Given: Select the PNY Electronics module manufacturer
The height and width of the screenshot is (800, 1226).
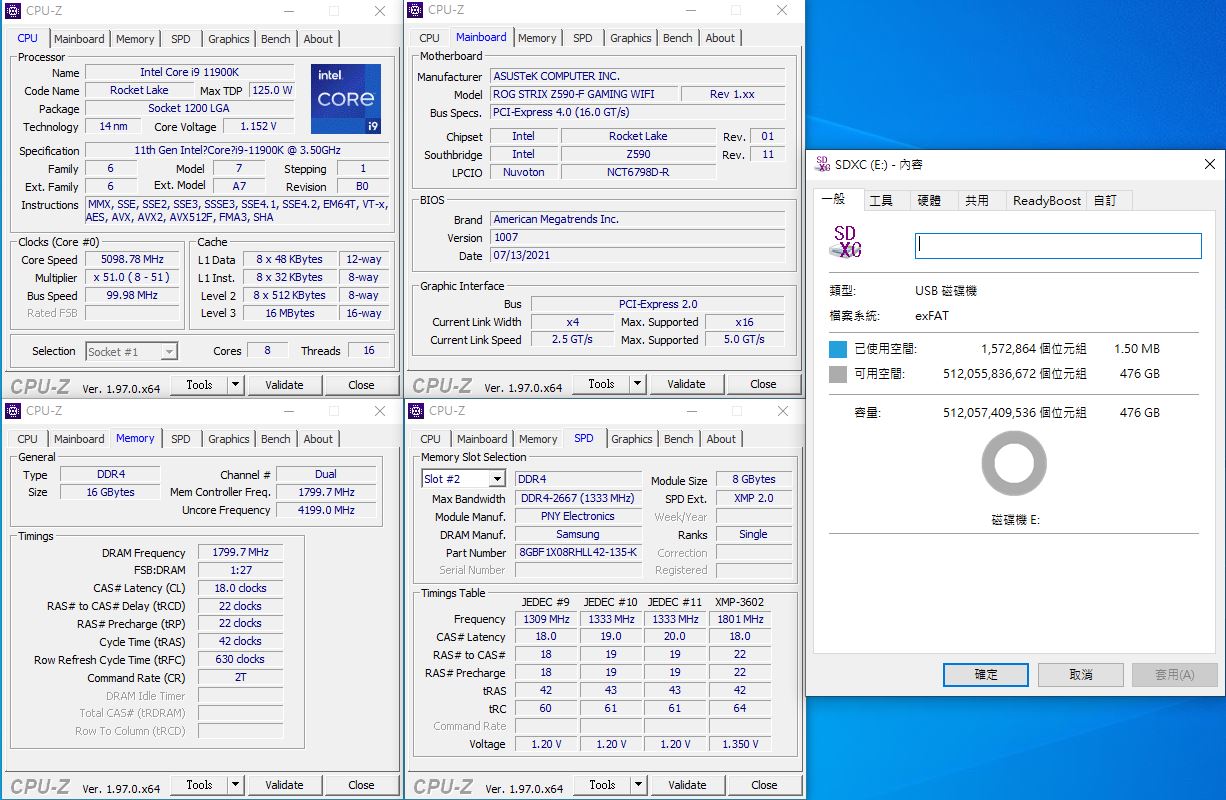Looking at the screenshot, I should click(x=578, y=516).
